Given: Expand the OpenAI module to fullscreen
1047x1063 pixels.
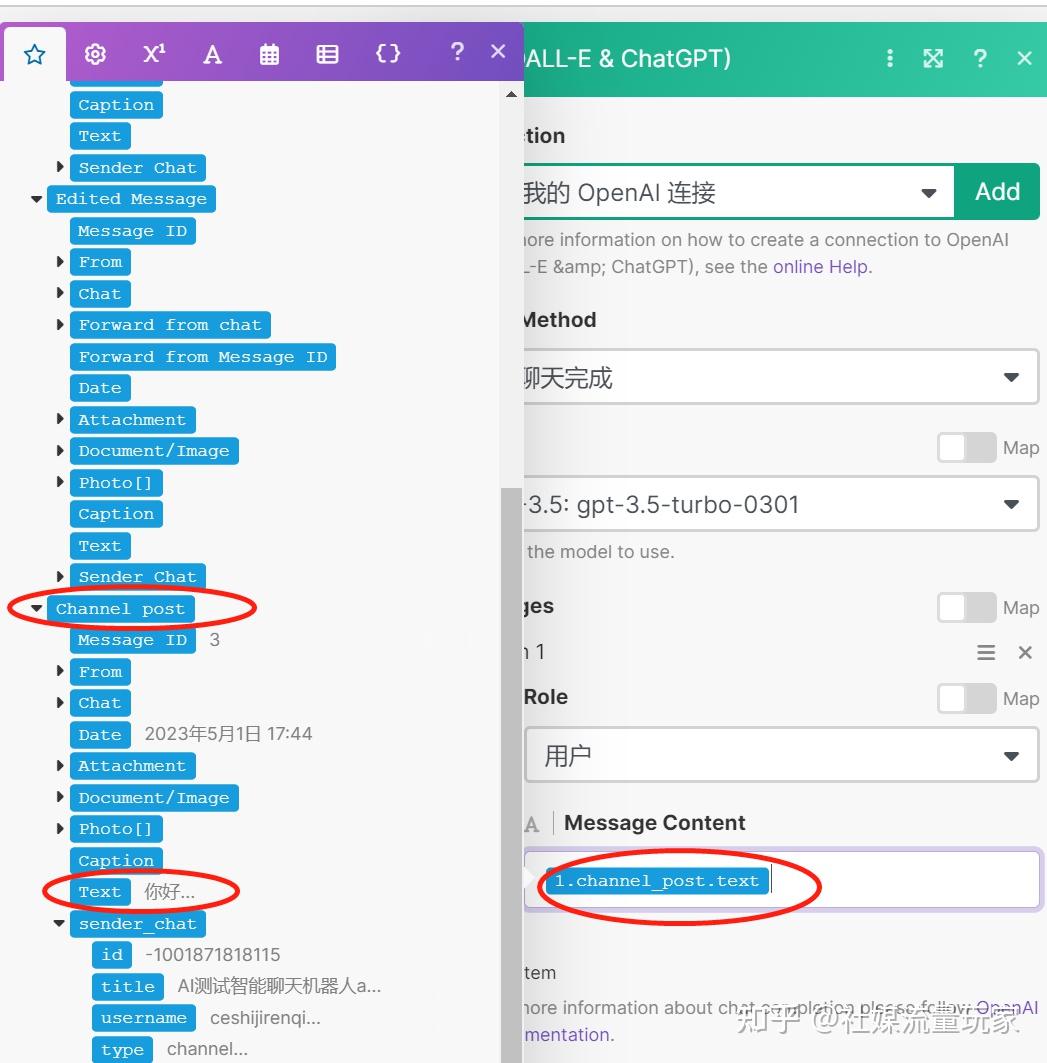Looking at the screenshot, I should click(933, 58).
